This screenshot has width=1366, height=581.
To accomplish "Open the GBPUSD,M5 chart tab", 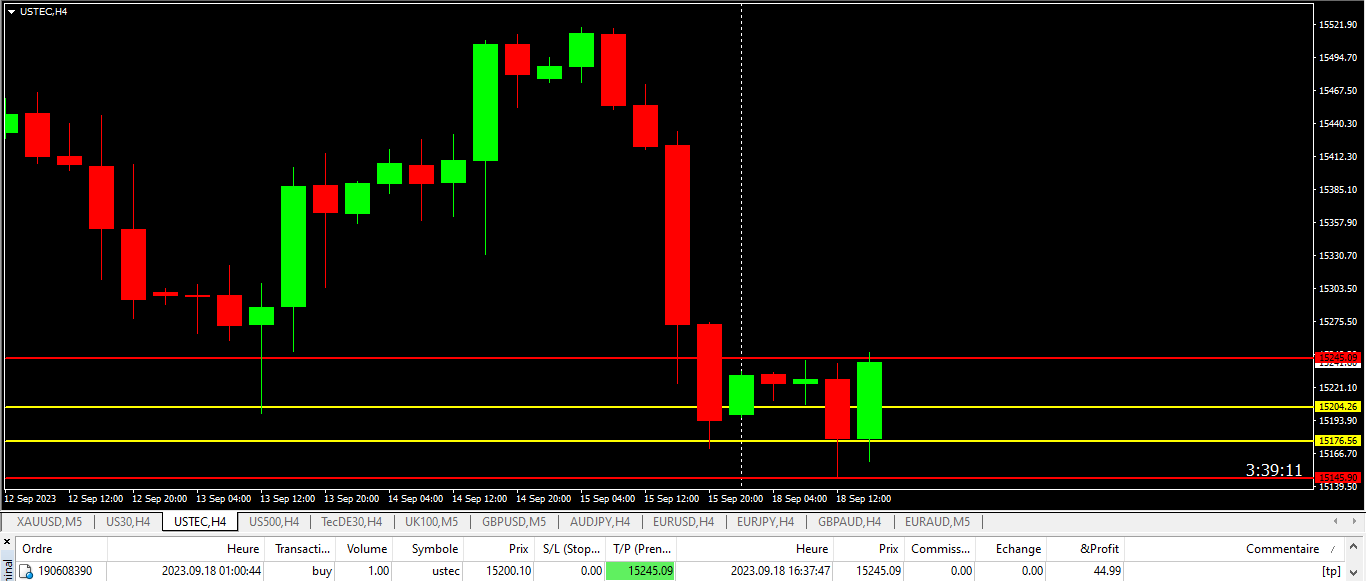I will pos(514,521).
